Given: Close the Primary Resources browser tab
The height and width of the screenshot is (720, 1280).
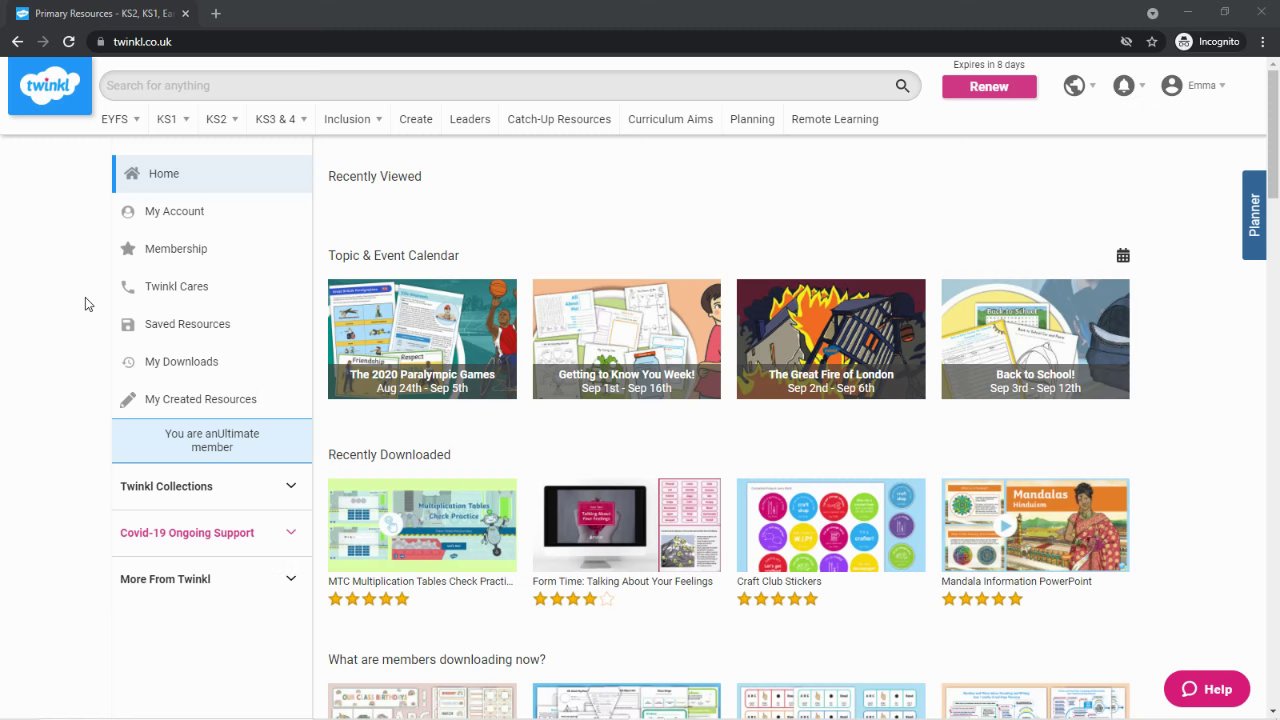Looking at the screenshot, I should click(185, 14).
